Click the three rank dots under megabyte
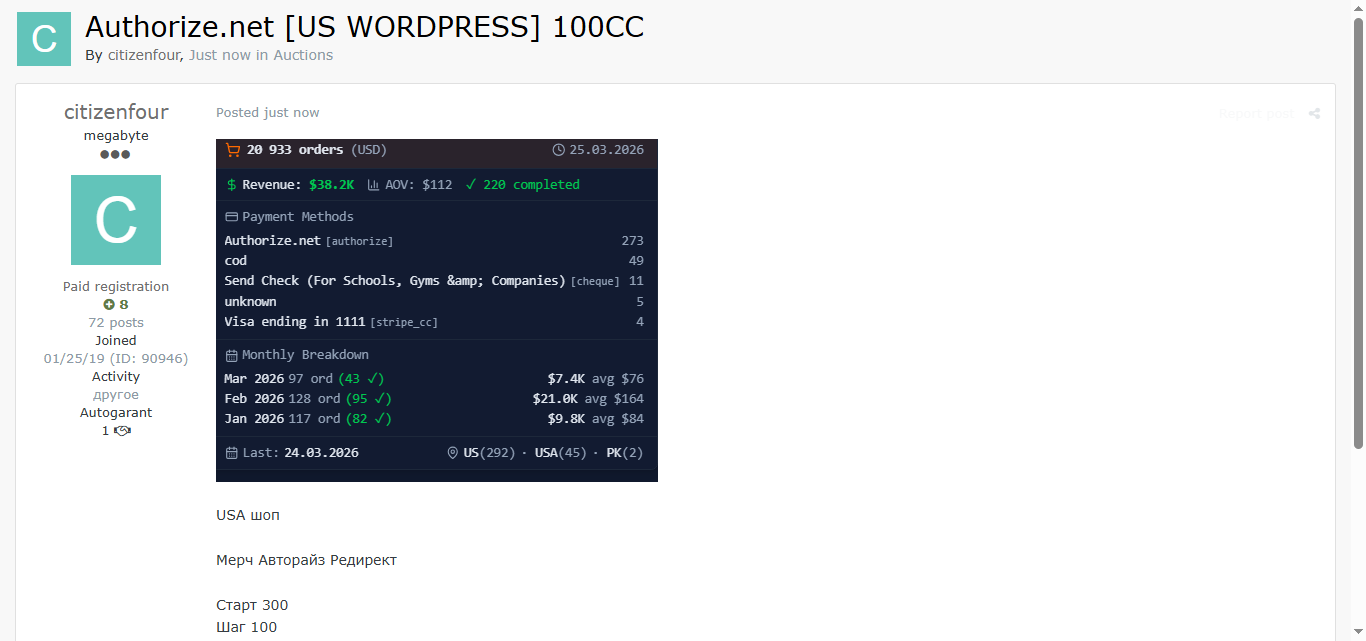This screenshot has width=1366, height=641. [116, 155]
